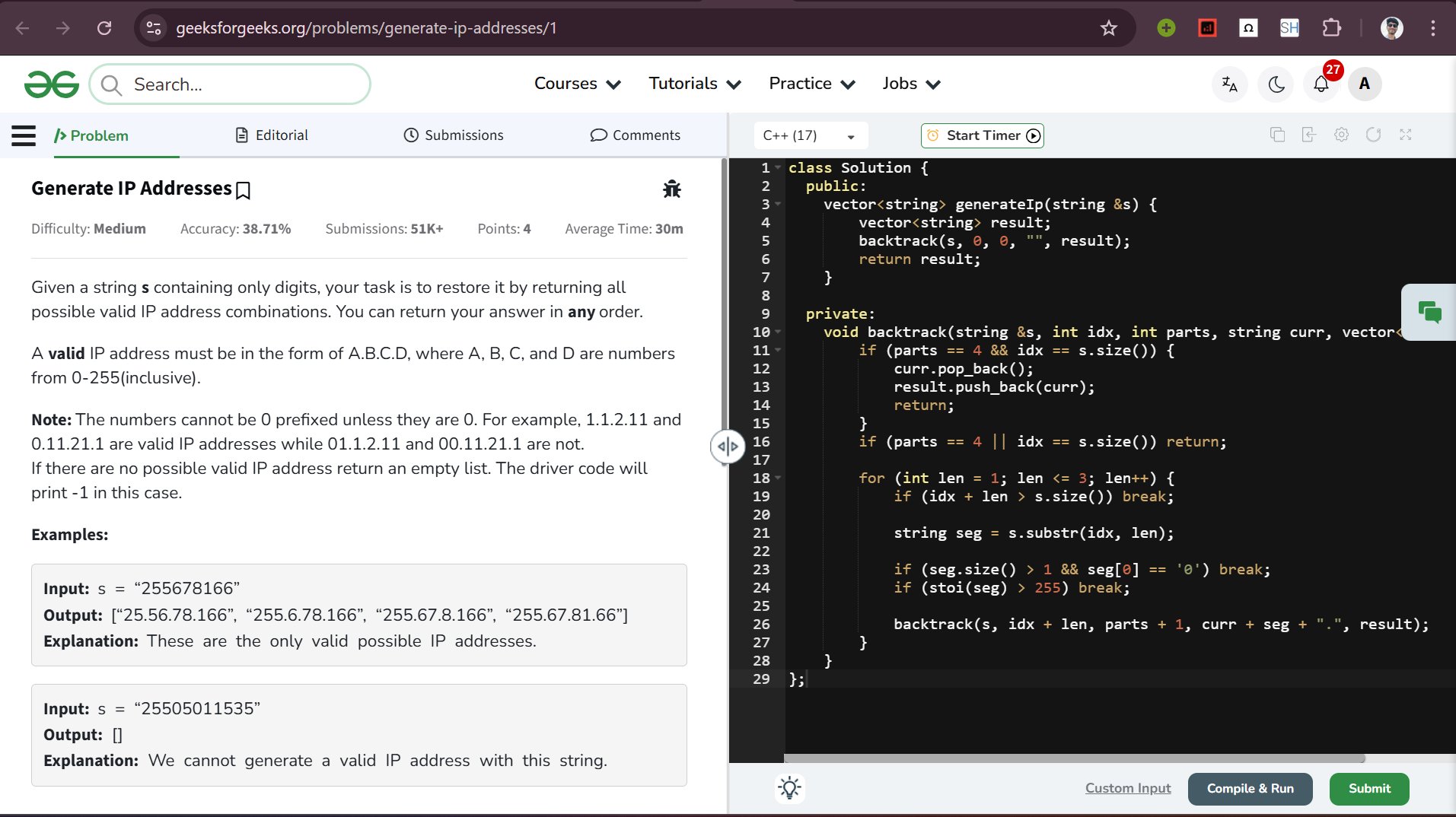Click the lightbulb hint icon
This screenshot has height=817, width=1456.
(x=789, y=788)
